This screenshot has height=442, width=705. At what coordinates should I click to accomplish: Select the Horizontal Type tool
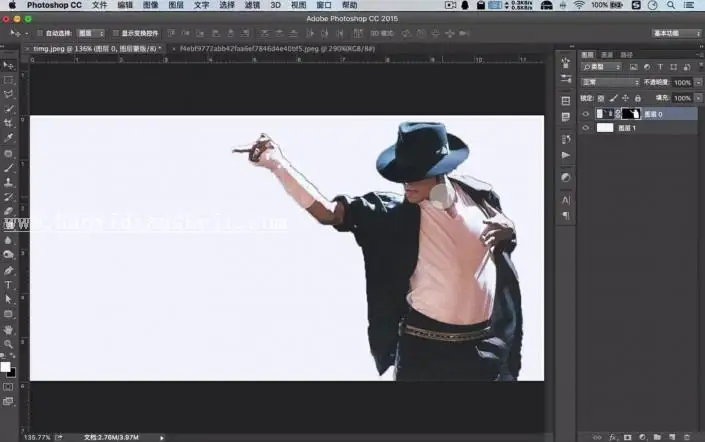(x=8, y=285)
